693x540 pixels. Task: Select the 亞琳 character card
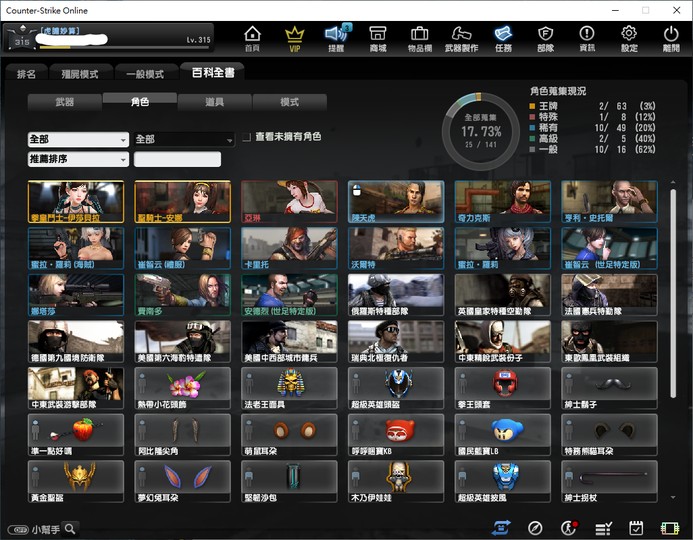(289, 201)
